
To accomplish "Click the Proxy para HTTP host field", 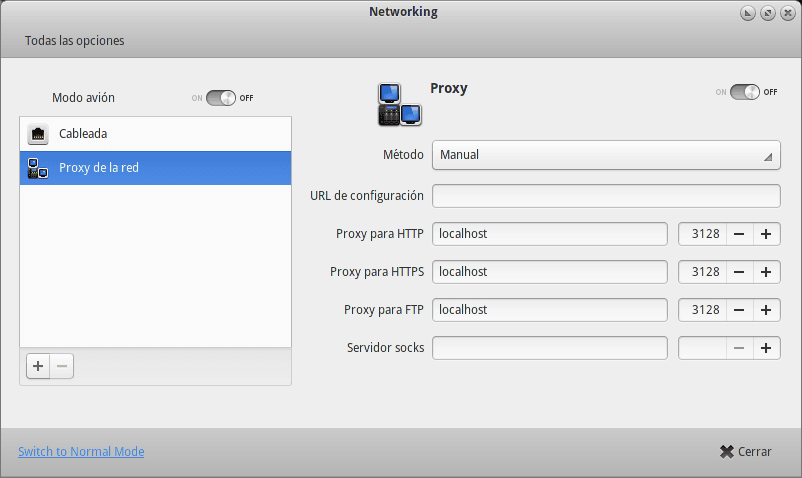I will tap(550, 234).
